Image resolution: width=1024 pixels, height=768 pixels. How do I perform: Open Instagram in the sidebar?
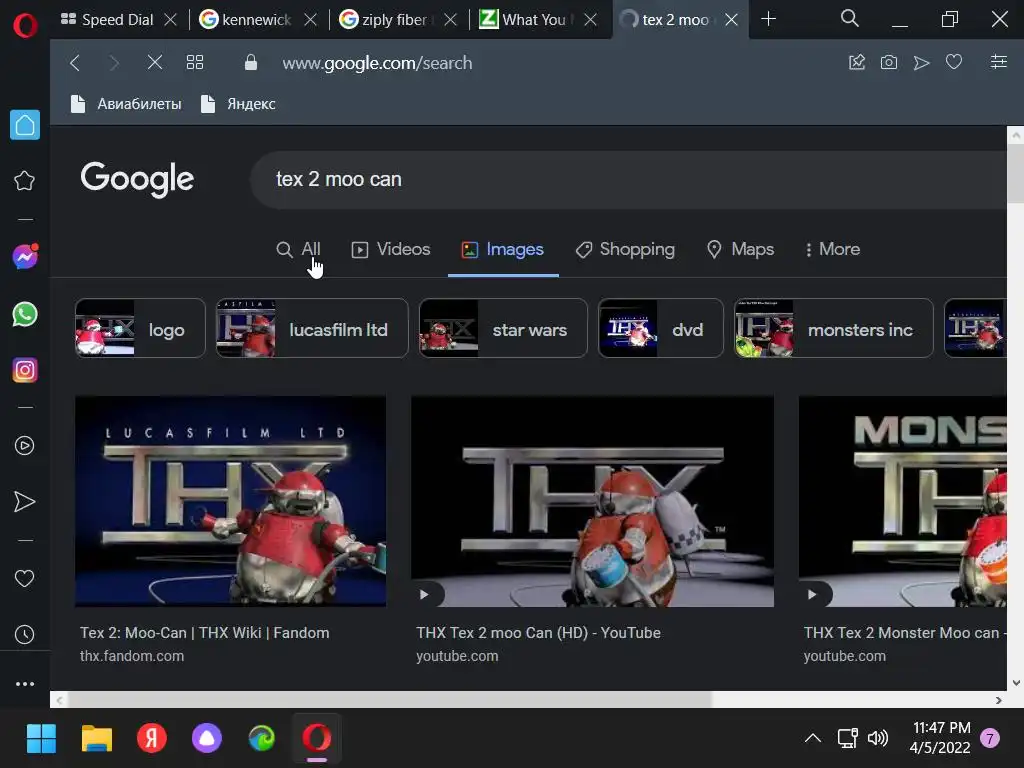(25, 370)
